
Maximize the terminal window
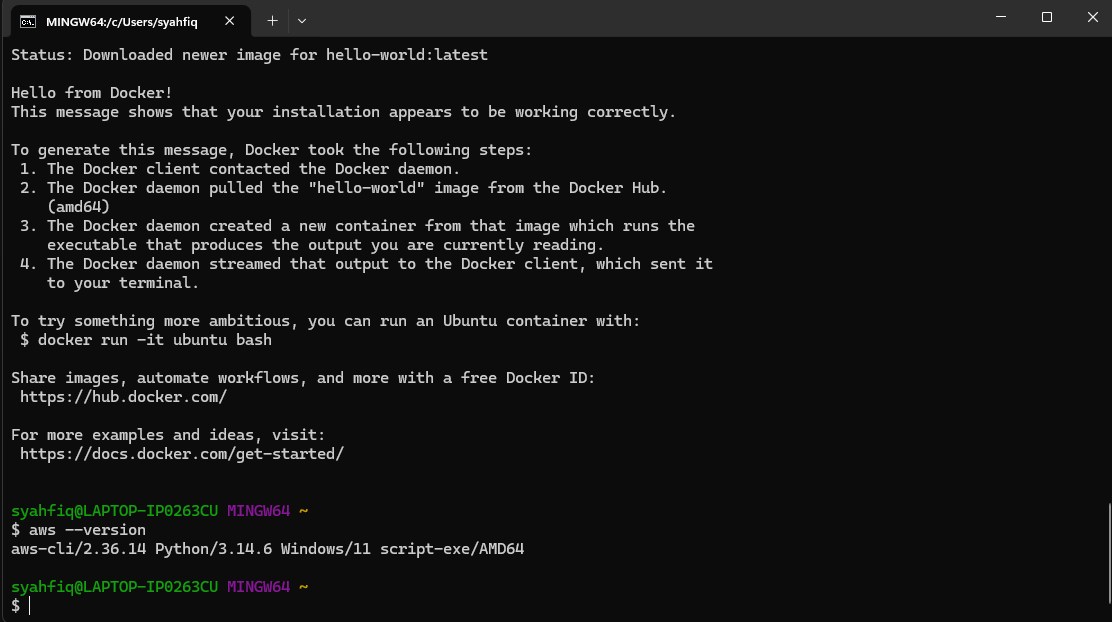pos(1047,17)
